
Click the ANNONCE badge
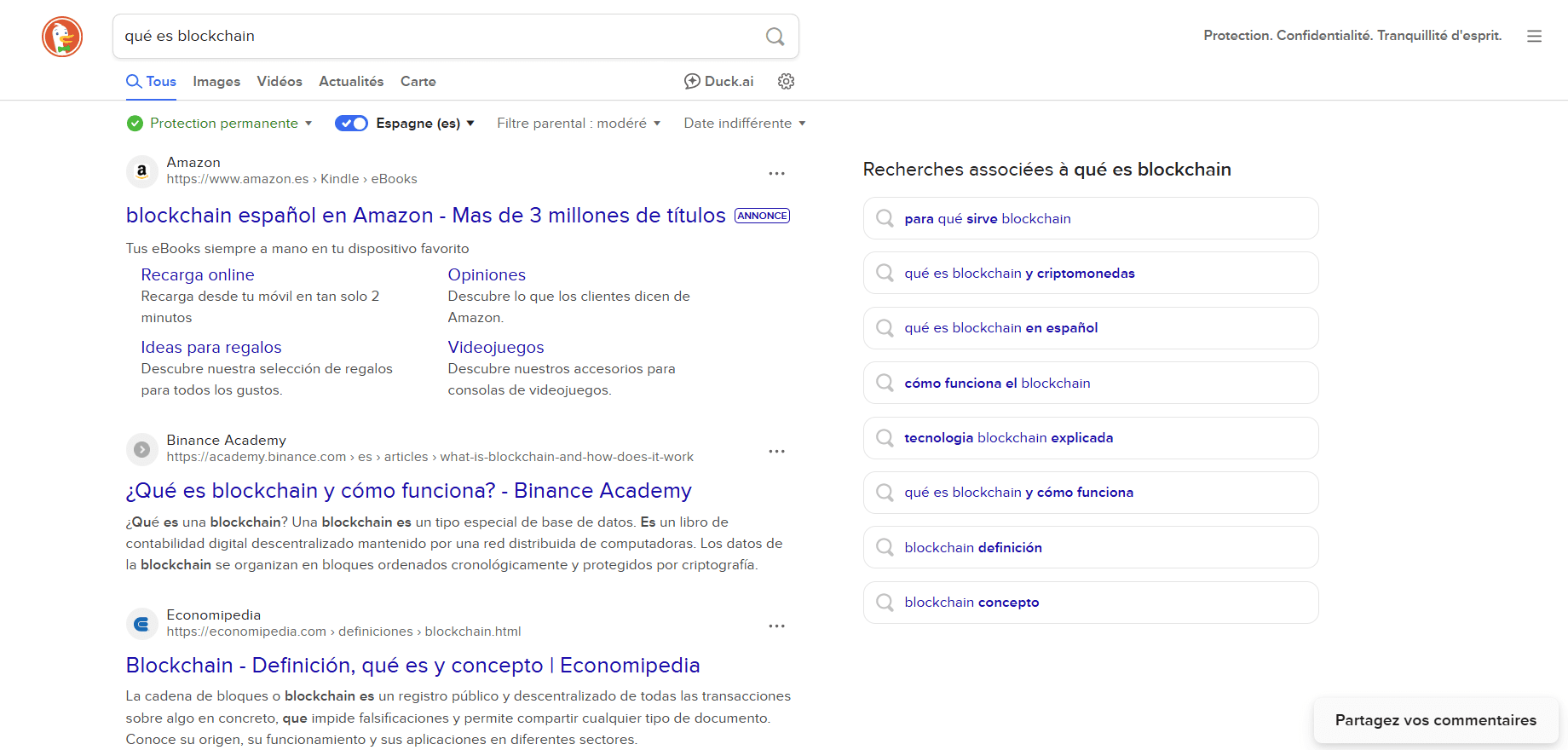tap(763, 216)
